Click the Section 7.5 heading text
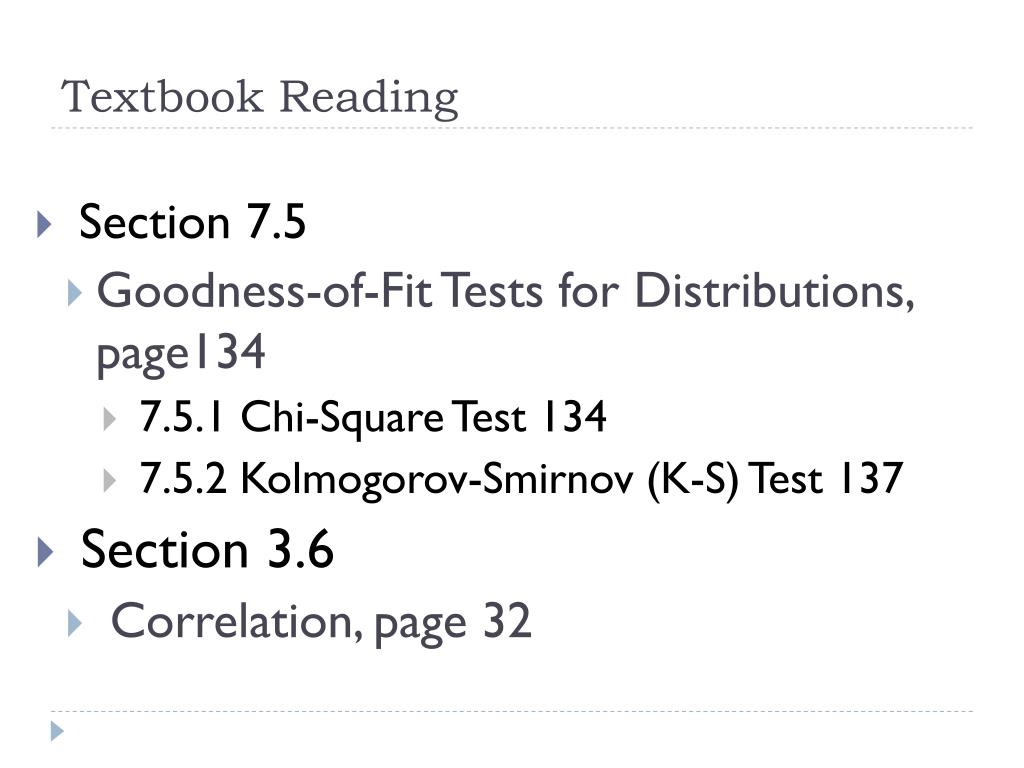Image resolution: width=1024 pixels, height=768 pixels. 193,222
